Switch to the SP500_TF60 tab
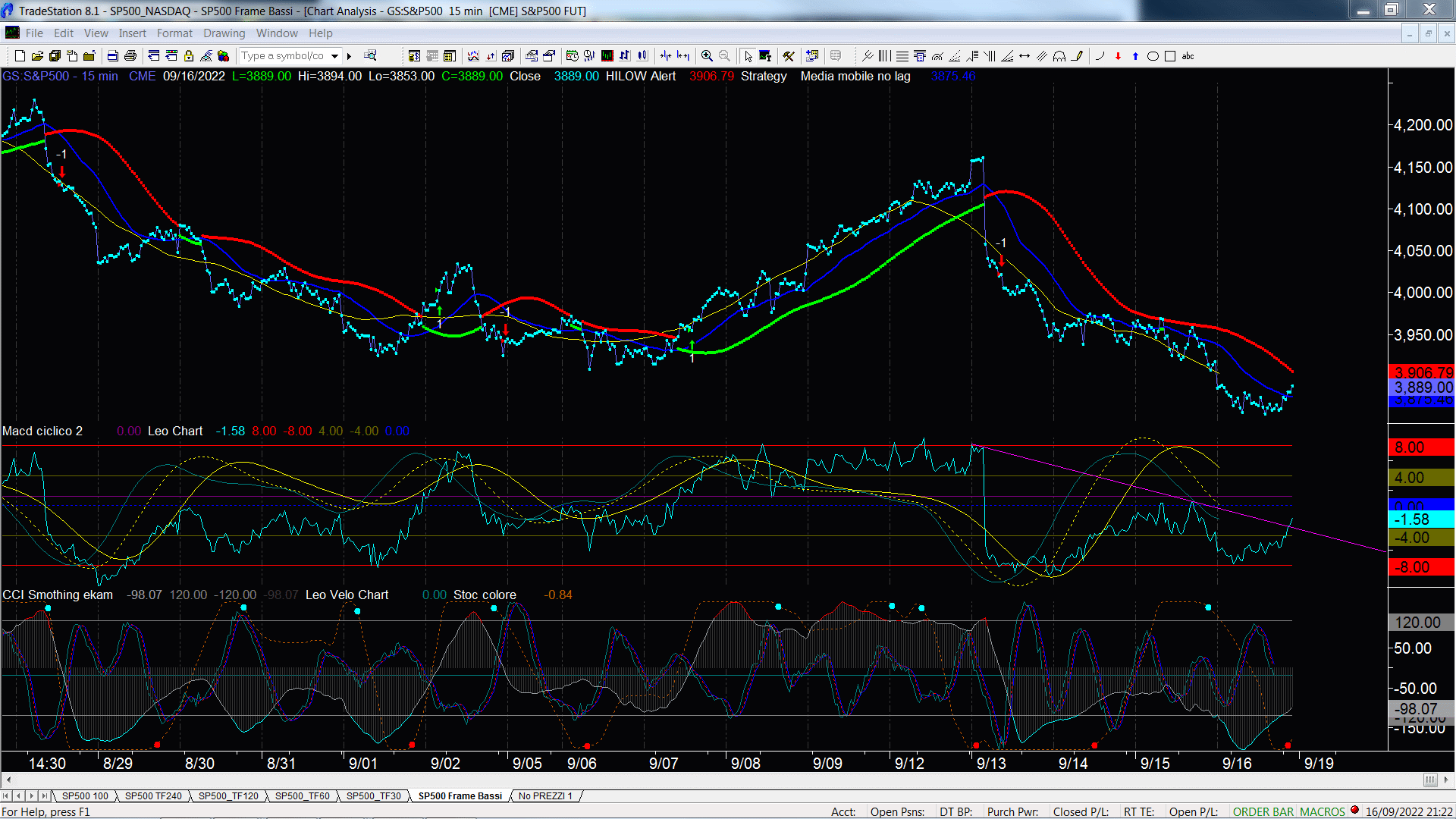The height and width of the screenshot is (819, 1456). 302,796
